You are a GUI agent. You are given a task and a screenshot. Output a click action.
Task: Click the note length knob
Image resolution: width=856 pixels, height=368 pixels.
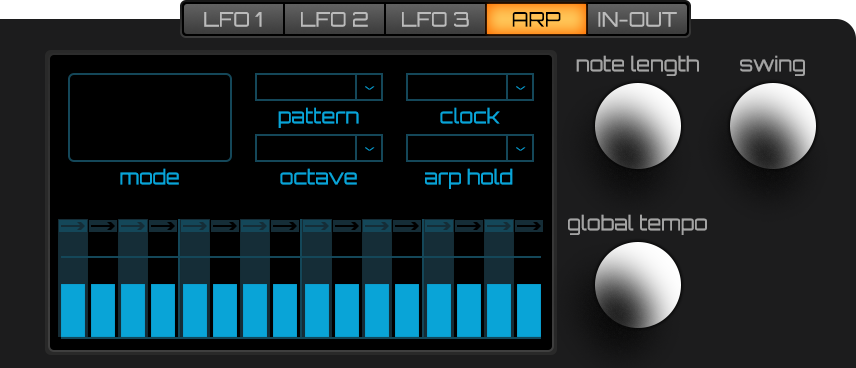tap(638, 126)
